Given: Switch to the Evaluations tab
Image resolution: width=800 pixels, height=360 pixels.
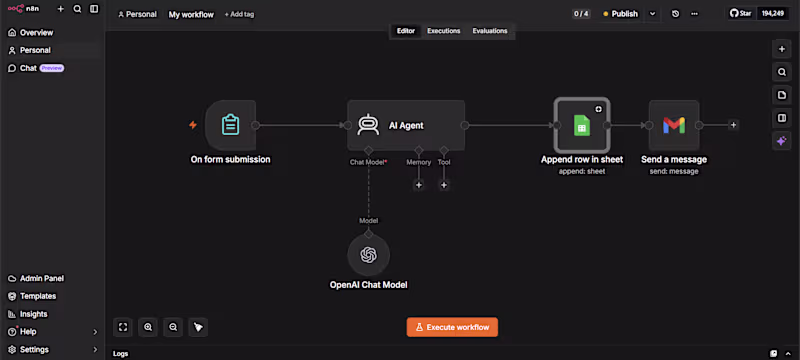Looking at the screenshot, I should [x=490, y=31].
